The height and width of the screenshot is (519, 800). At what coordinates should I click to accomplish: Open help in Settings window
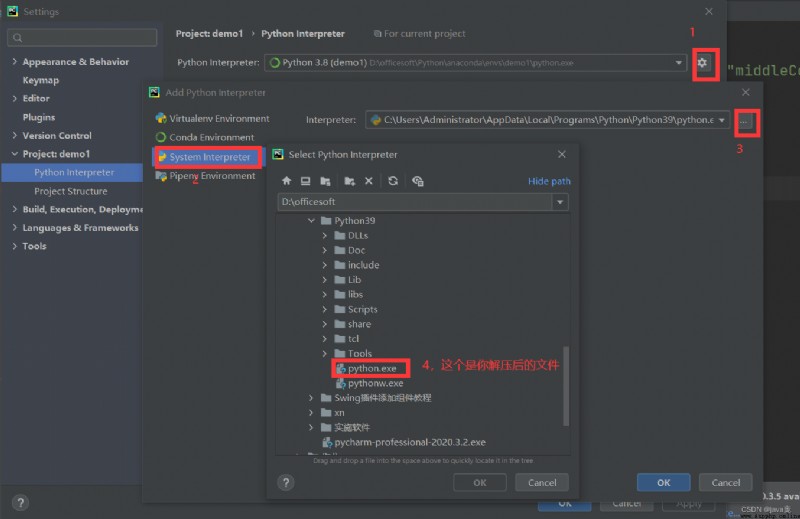pos(20,503)
